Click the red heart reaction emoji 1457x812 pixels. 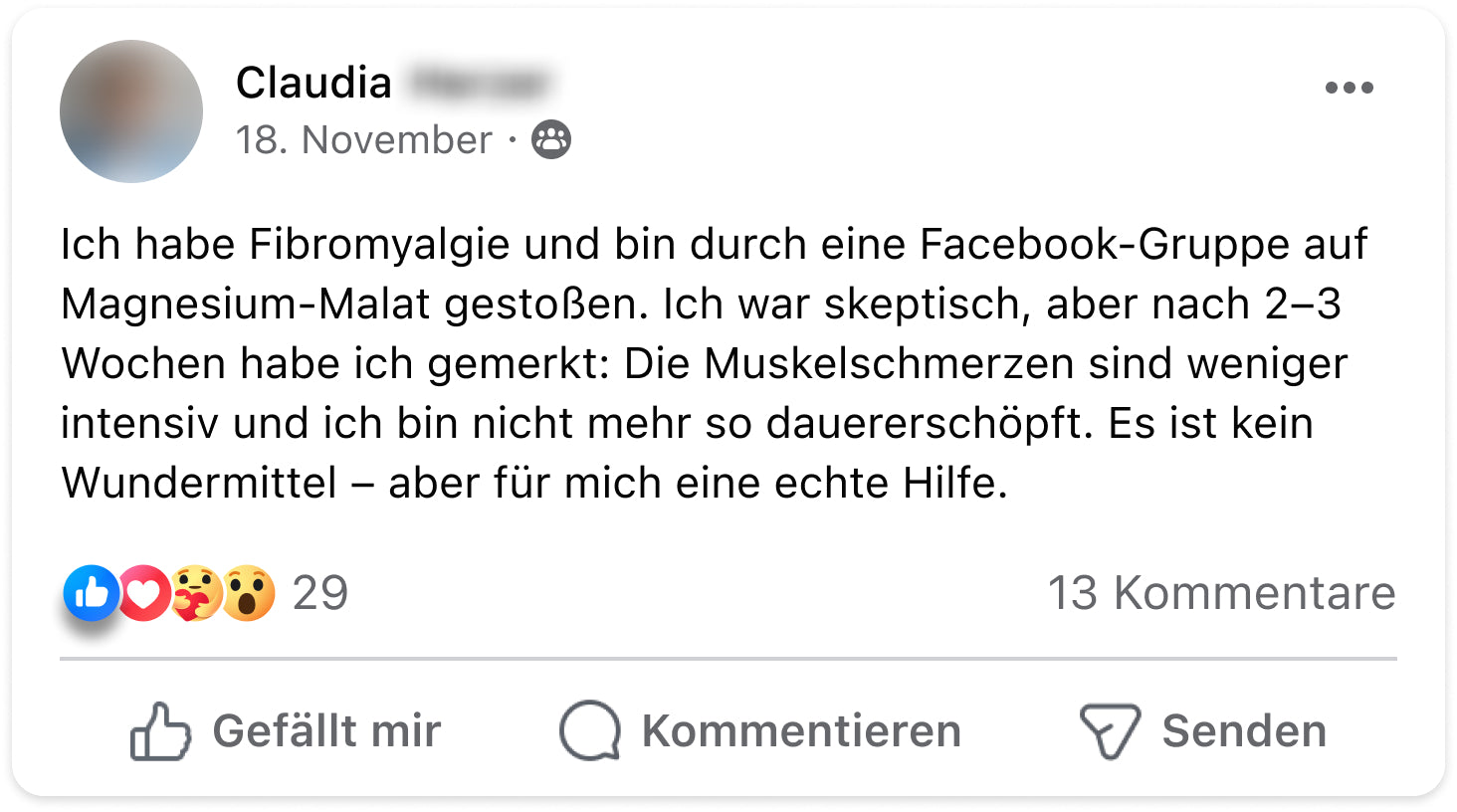(144, 593)
